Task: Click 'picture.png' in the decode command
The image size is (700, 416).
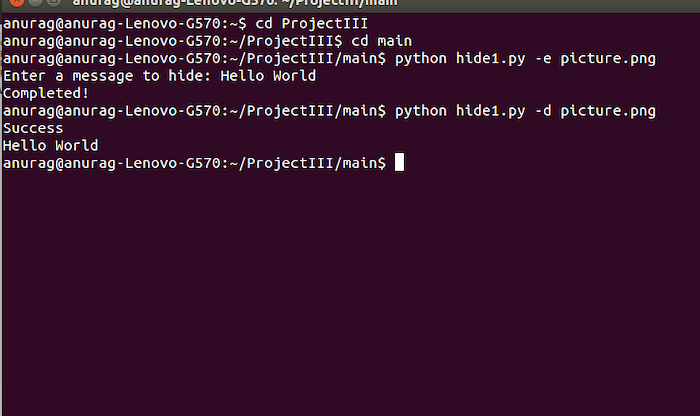Action: (x=608, y=110)
